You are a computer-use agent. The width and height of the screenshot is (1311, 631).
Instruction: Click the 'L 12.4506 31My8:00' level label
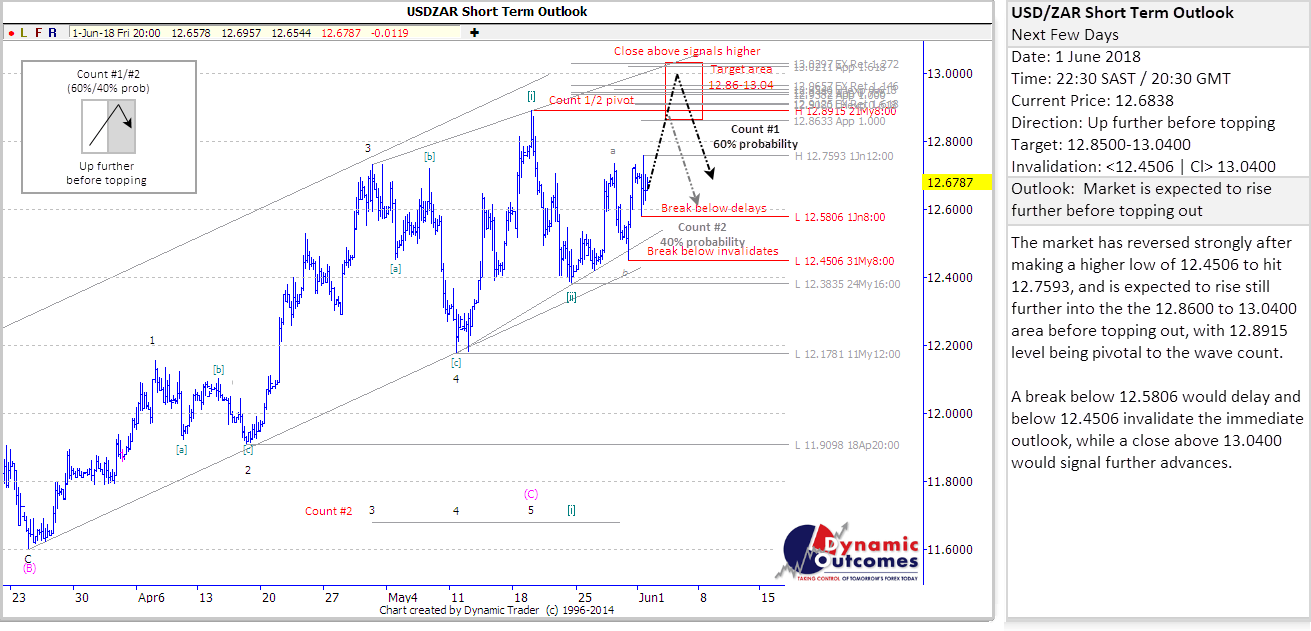pos(844,261)
